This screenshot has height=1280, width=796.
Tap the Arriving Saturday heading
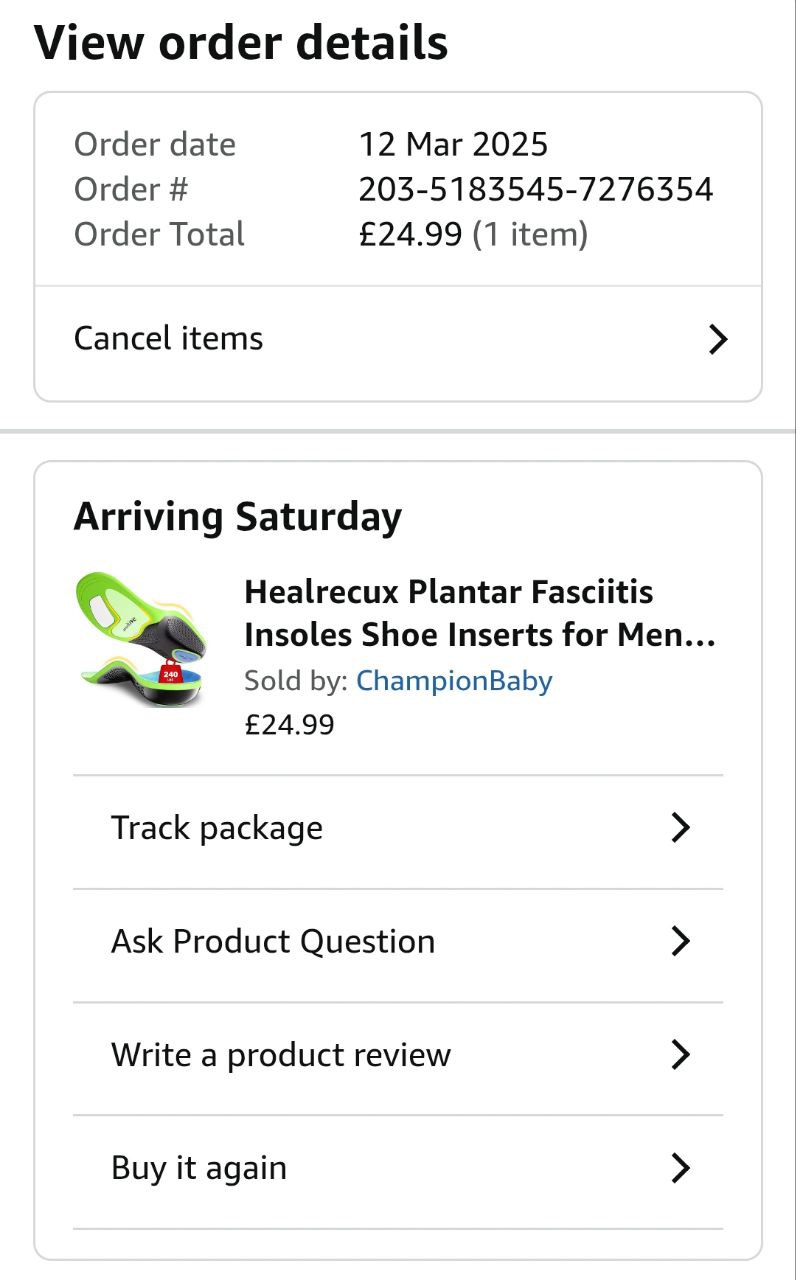click(x=238, y=517)
